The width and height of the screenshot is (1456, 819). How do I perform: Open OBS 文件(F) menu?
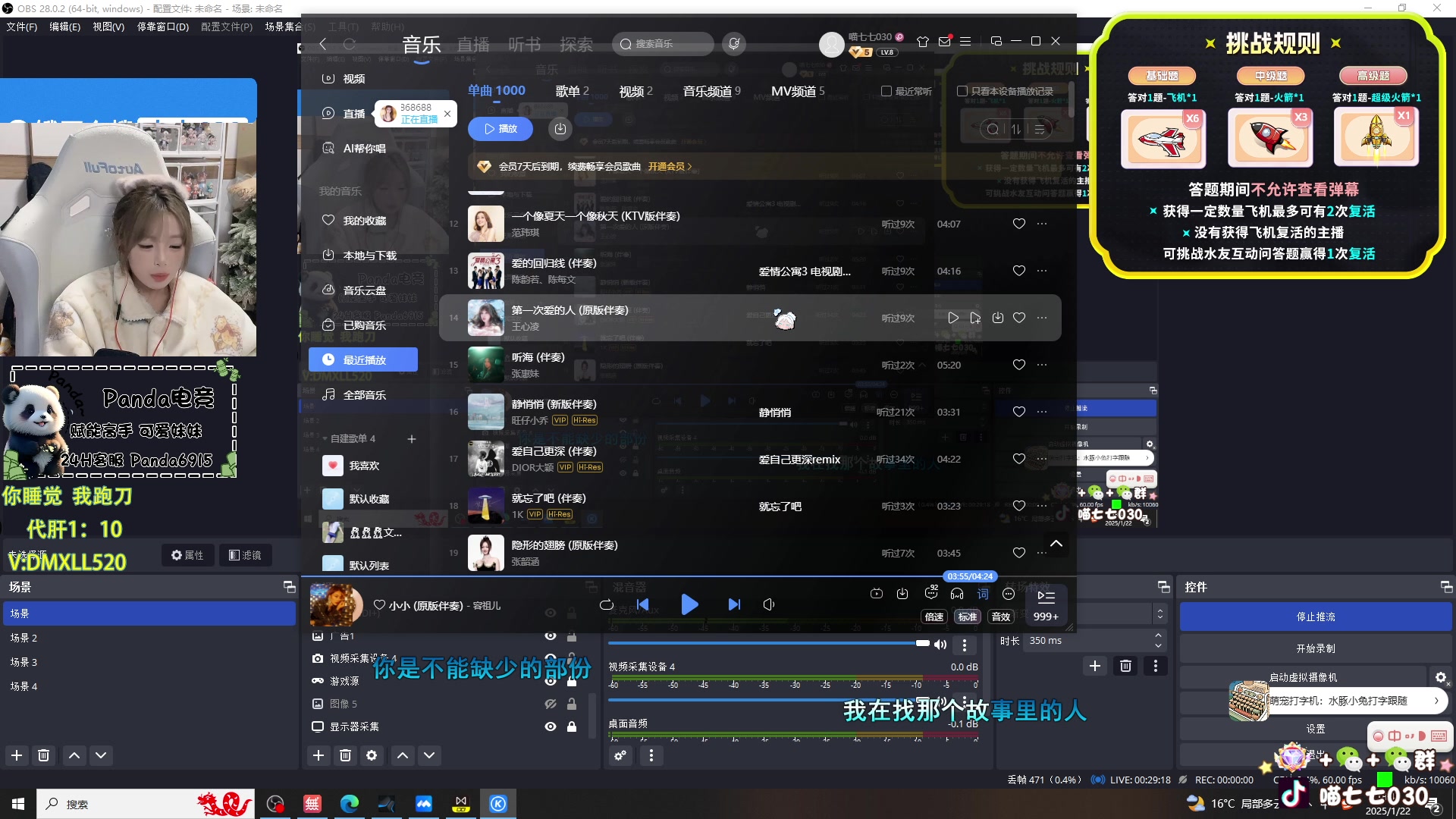pyautogui.click(x=21, y=27)
